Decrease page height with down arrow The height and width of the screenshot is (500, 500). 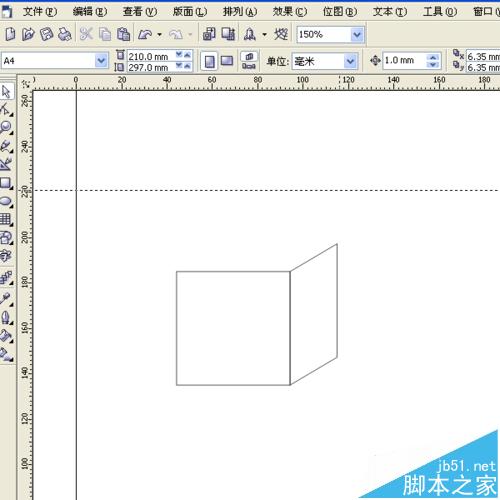point(179,66)
